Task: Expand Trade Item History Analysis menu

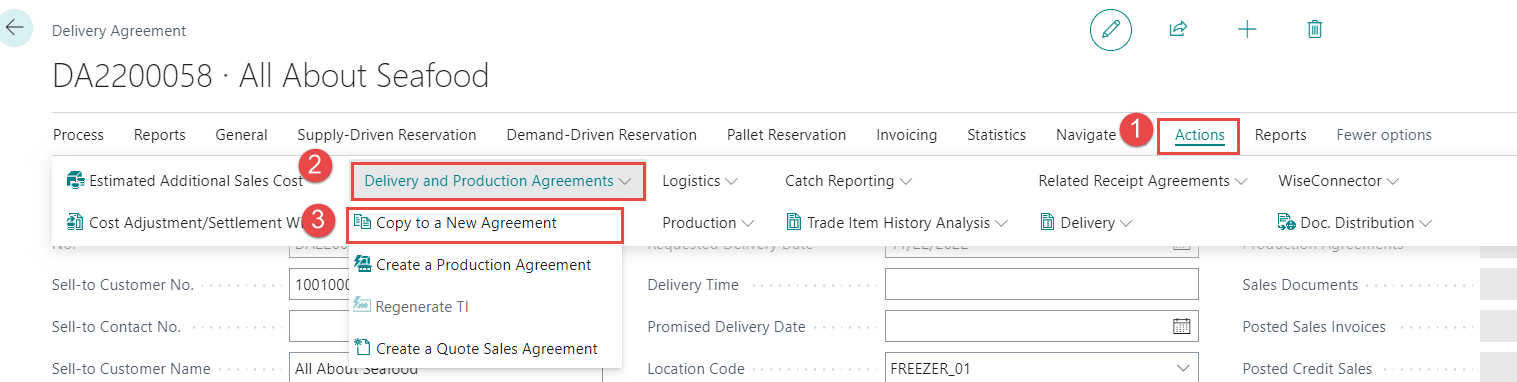Action: tap(897, 223)
